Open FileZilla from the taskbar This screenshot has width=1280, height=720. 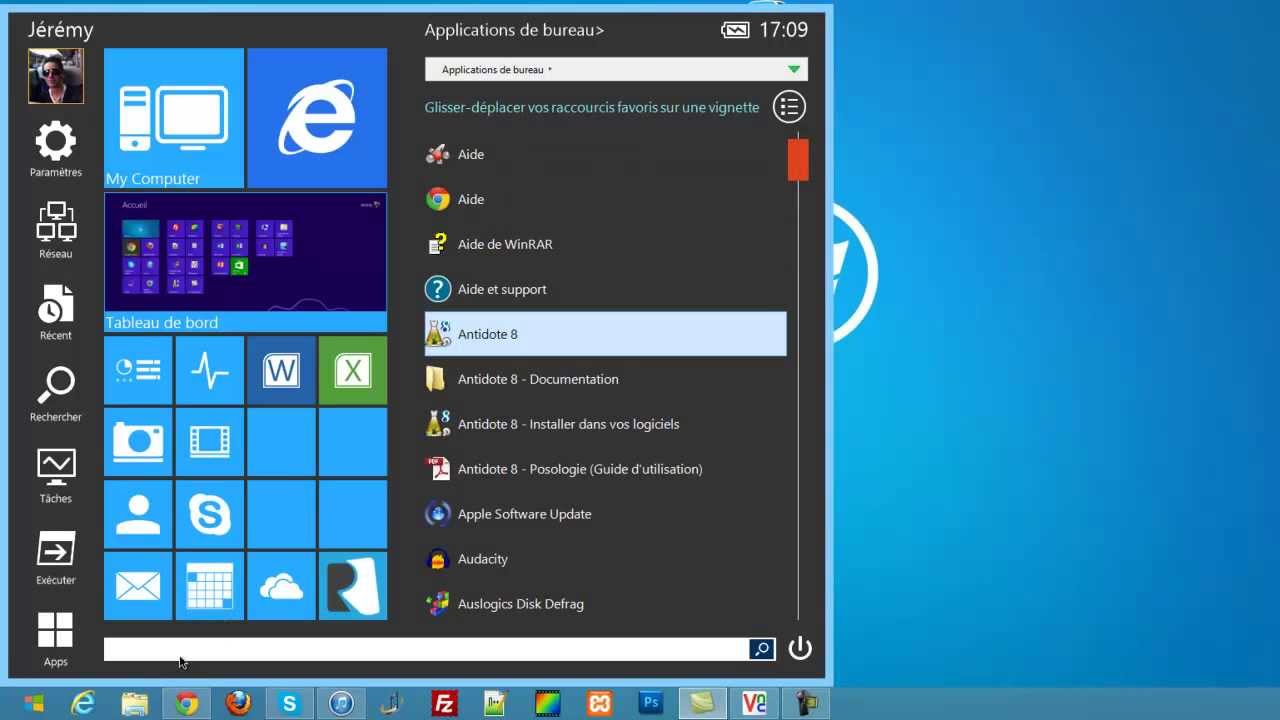(x=444, y=704)
